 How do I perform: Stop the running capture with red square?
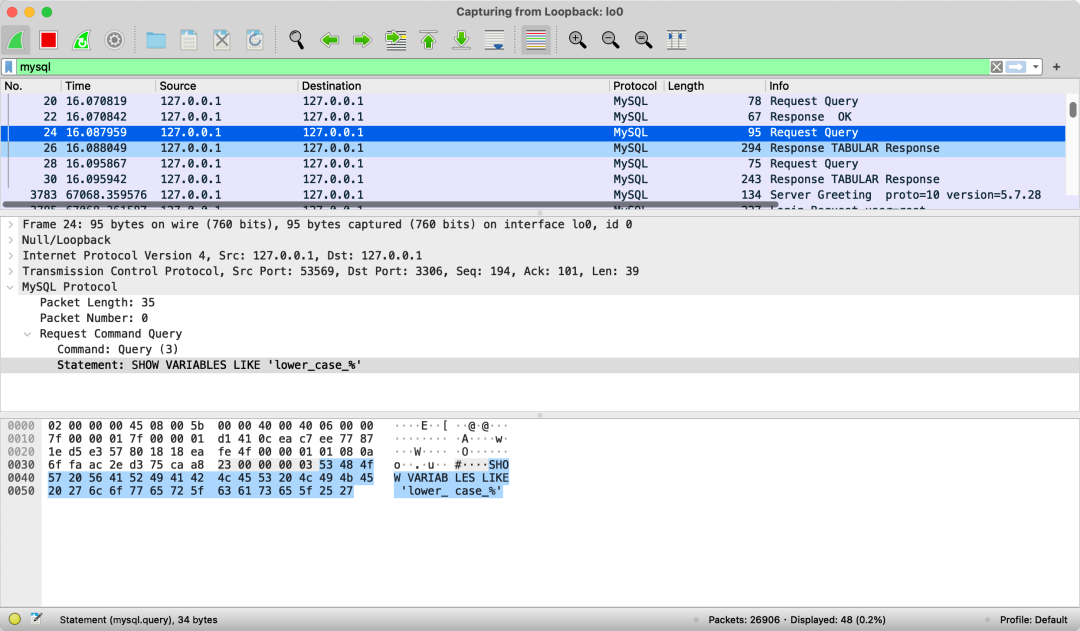coord(48,40)
